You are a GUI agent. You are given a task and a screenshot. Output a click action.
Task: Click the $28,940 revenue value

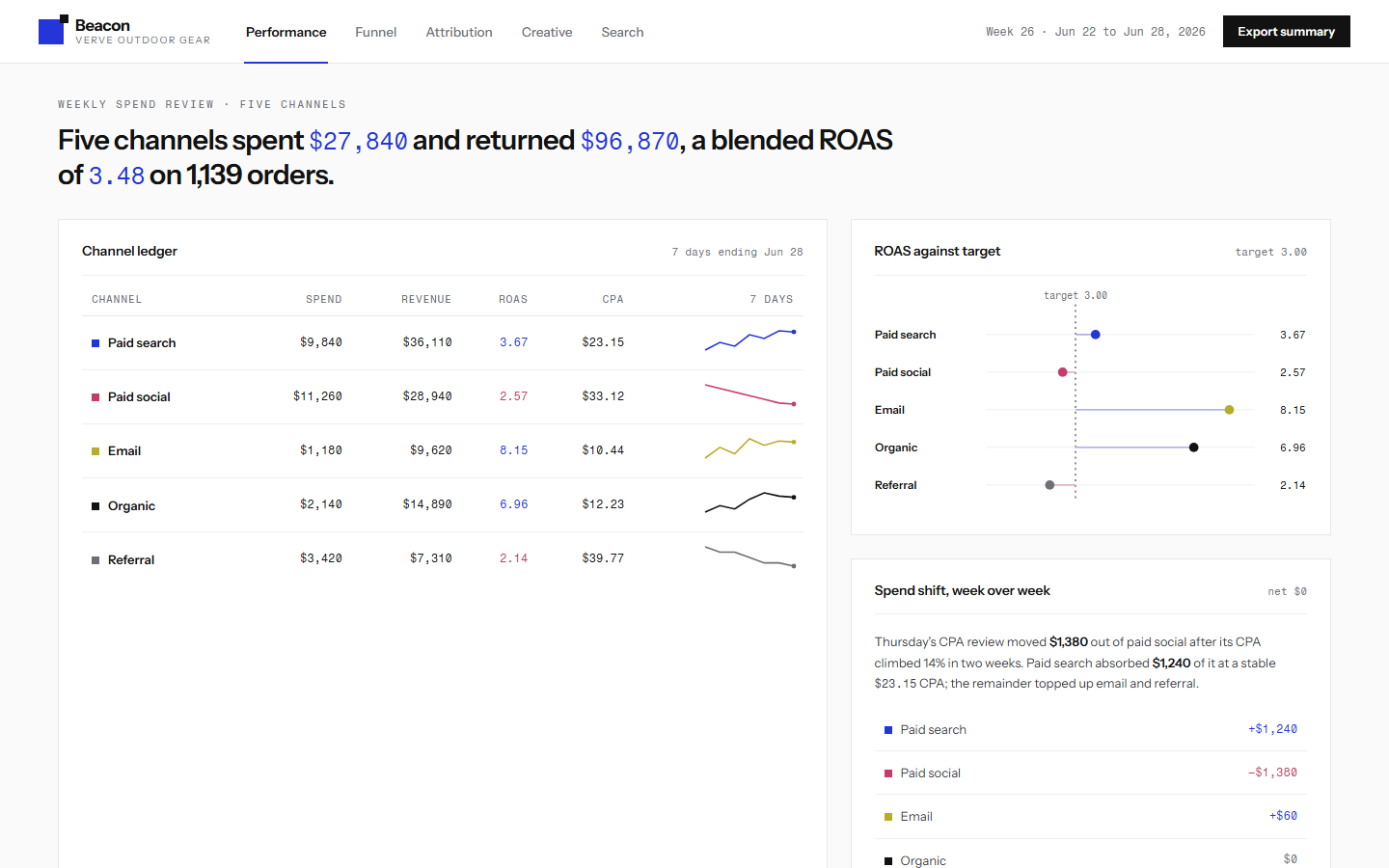pyautogui.click(x=427, y=396)
